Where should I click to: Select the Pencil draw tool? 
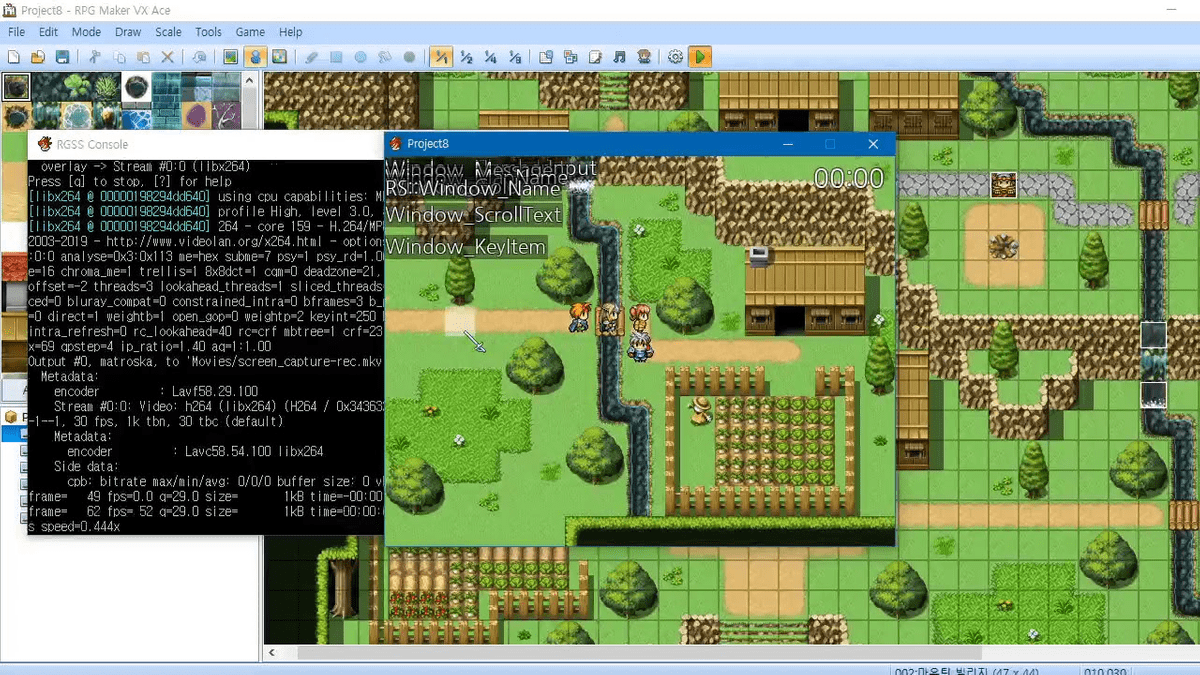click(x=311, y=57)
